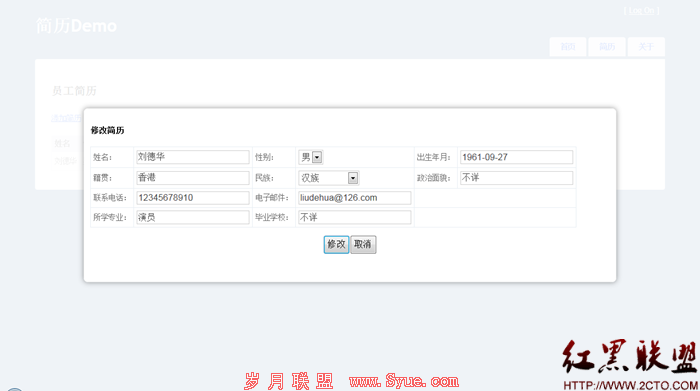
Task: Open the 性别 gender dropdown
Action: pos(311,157)
